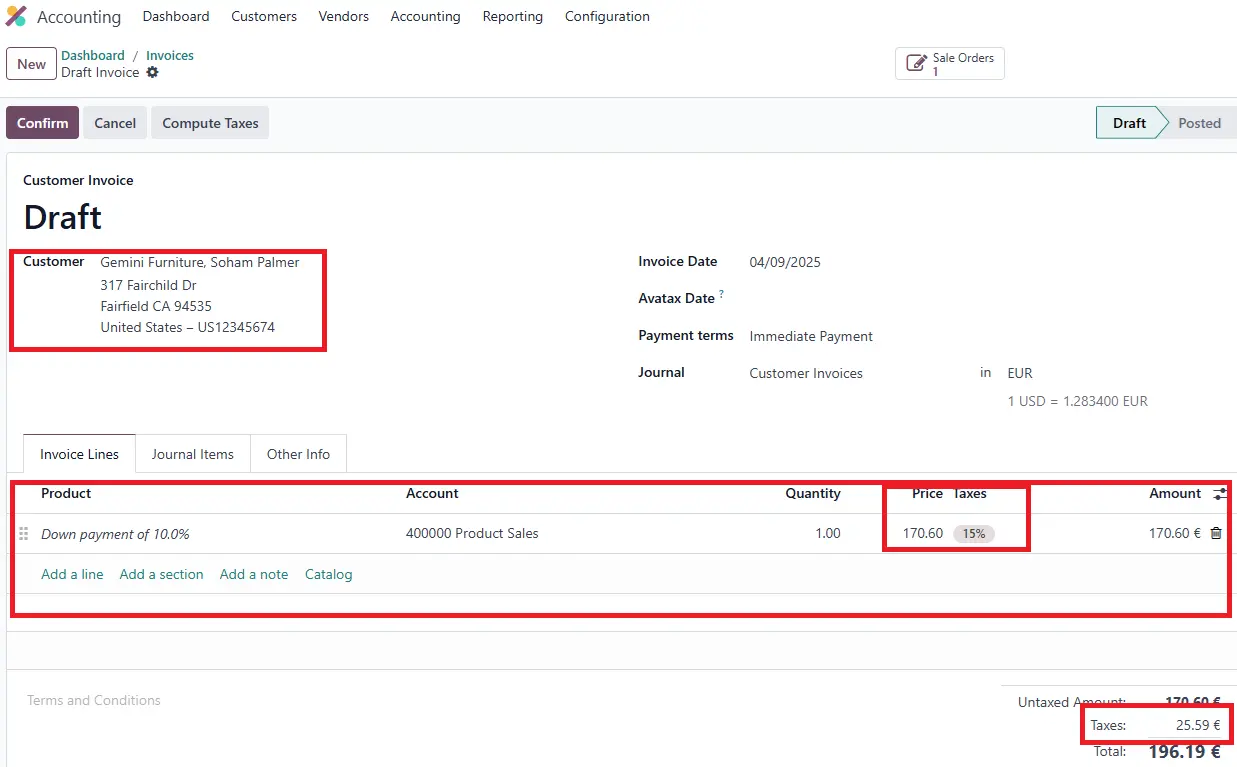Click Down payment of 10.0% product cell

click(x=115, y=534)
